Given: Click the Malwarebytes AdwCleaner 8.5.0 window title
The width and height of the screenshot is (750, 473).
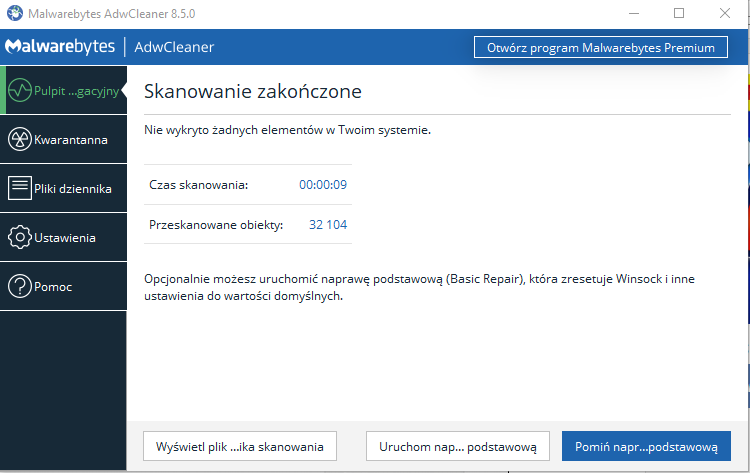Looking at the screenshot, I should tap(111, 13).
